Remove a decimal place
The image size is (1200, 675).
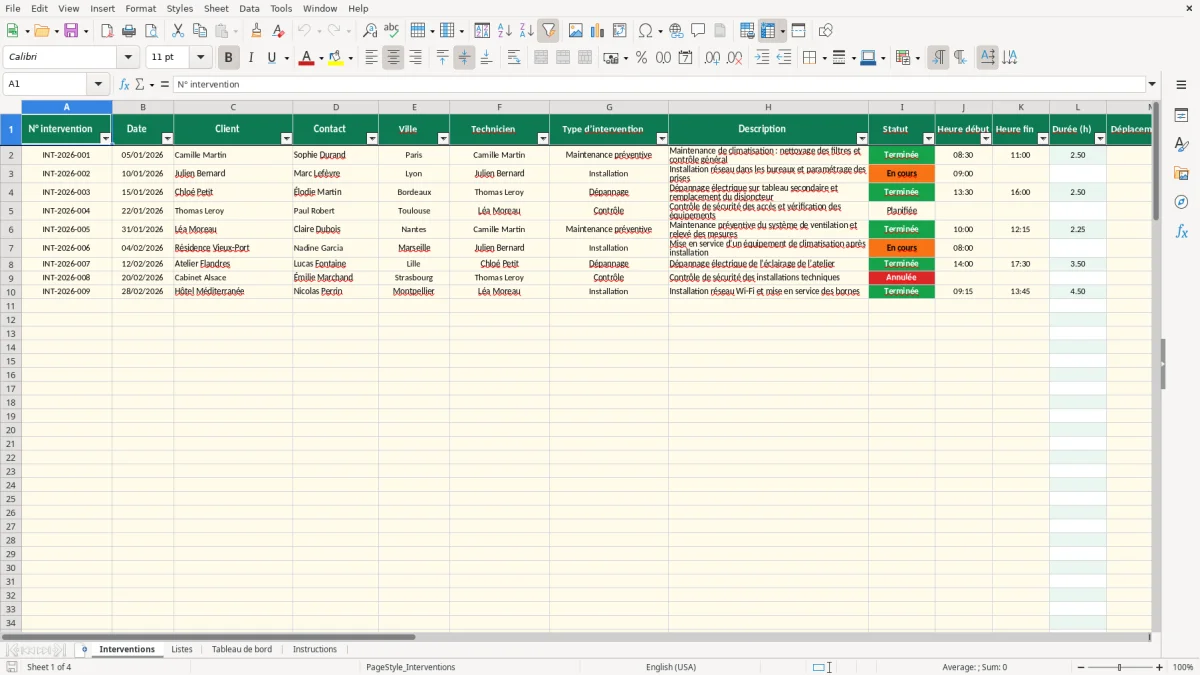(734, 58)
